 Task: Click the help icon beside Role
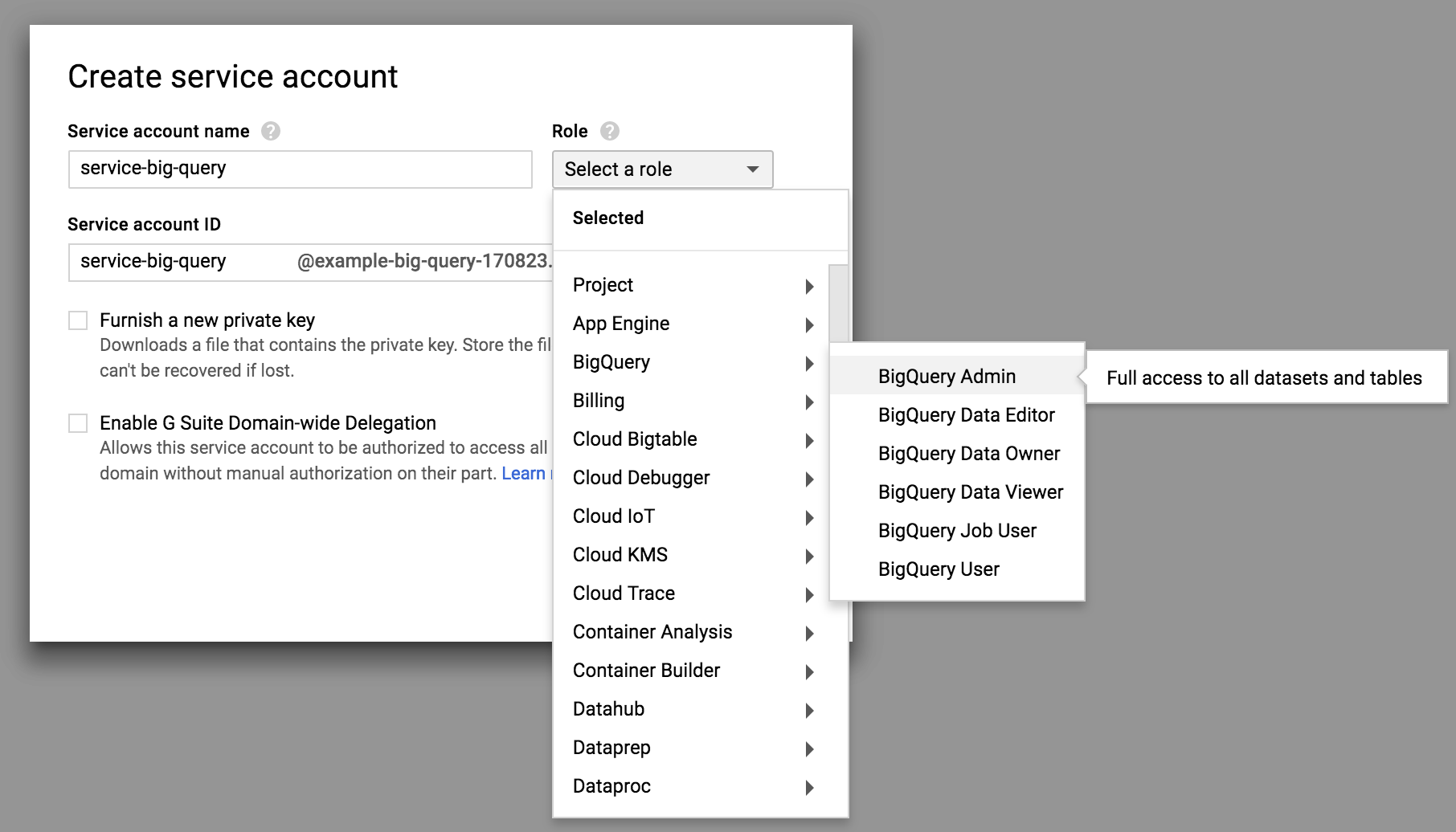(610, 131)
